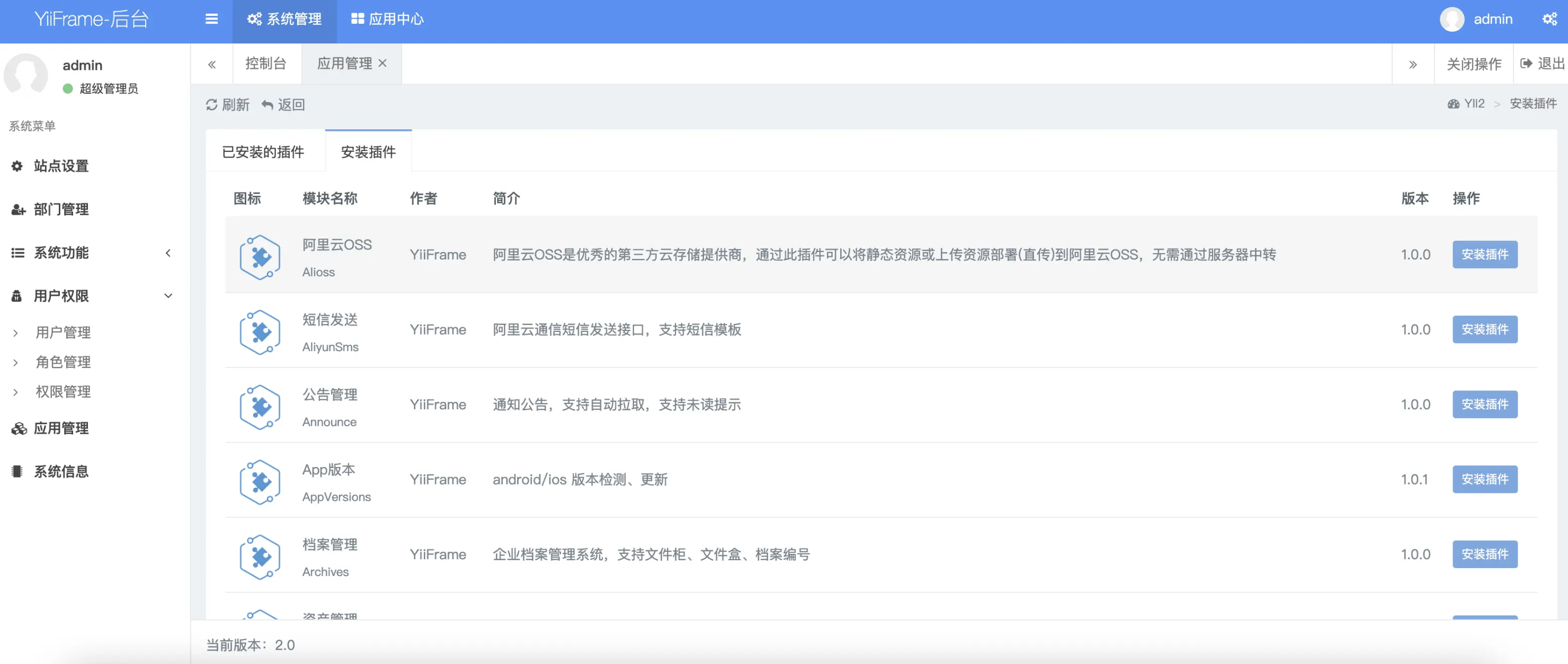Click the 部门管理 user-plus icon
Viewport: 1568px width, 664px height.
[18, 210]
